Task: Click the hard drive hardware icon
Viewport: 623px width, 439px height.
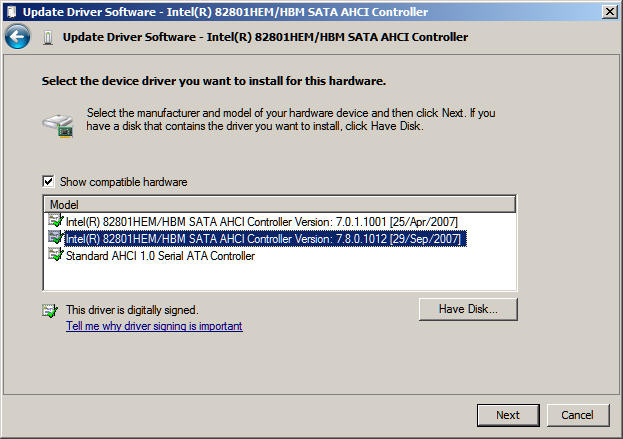Action: [58, 125]
